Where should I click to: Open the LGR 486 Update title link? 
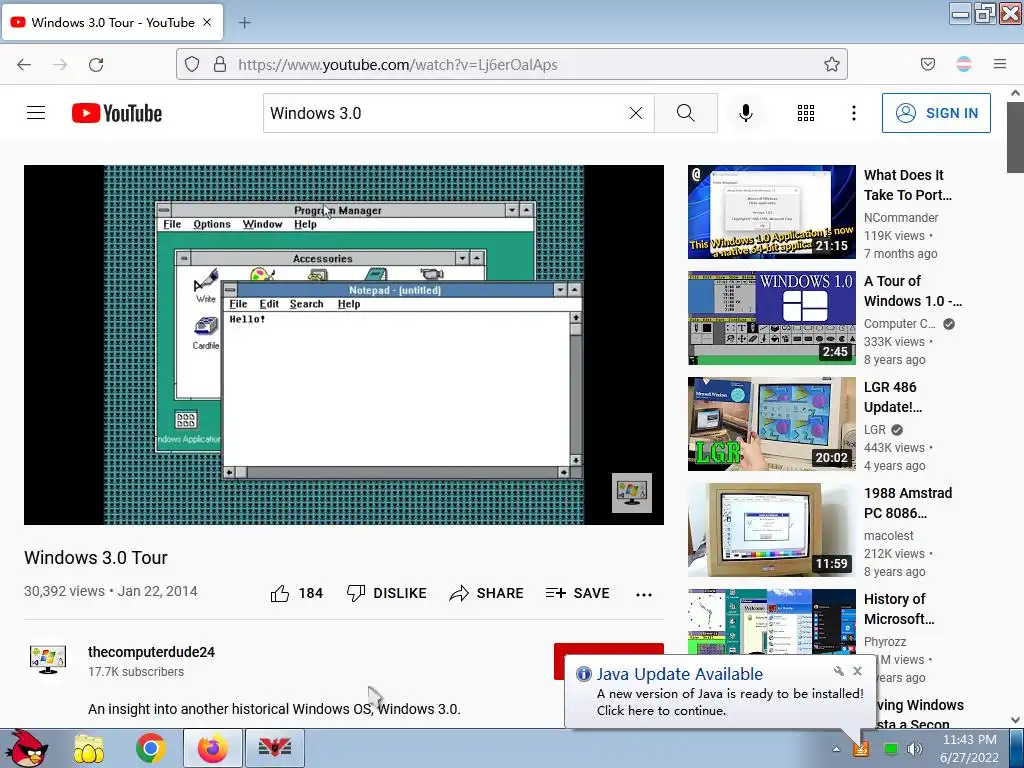pos(893,396)
